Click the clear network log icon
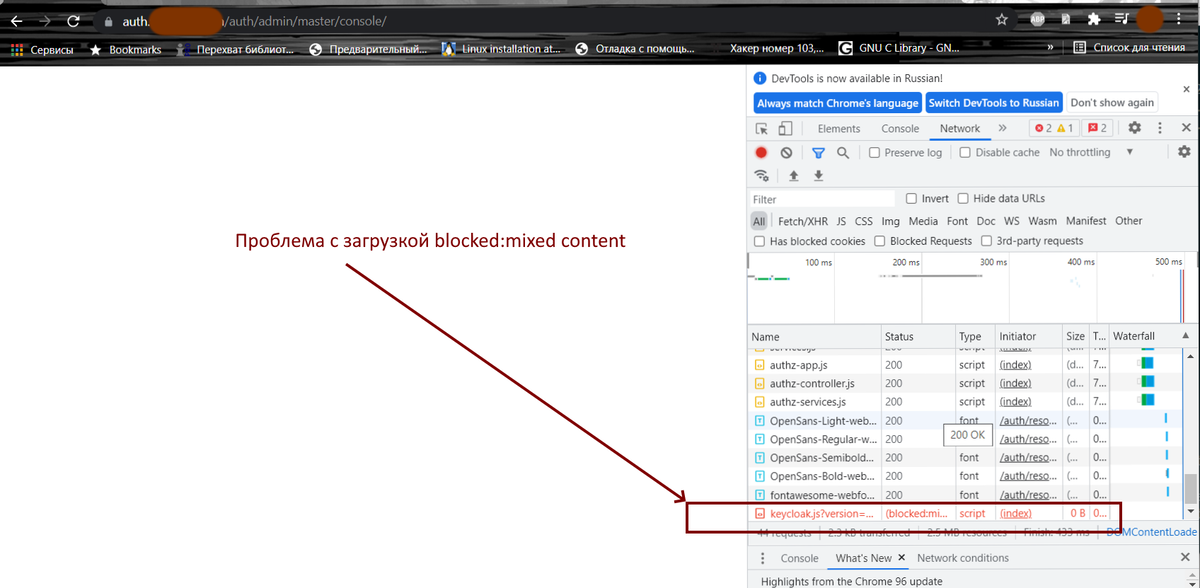Image resolution: width=1200 pixels, height=588 pixels. [x=787, y=152]
